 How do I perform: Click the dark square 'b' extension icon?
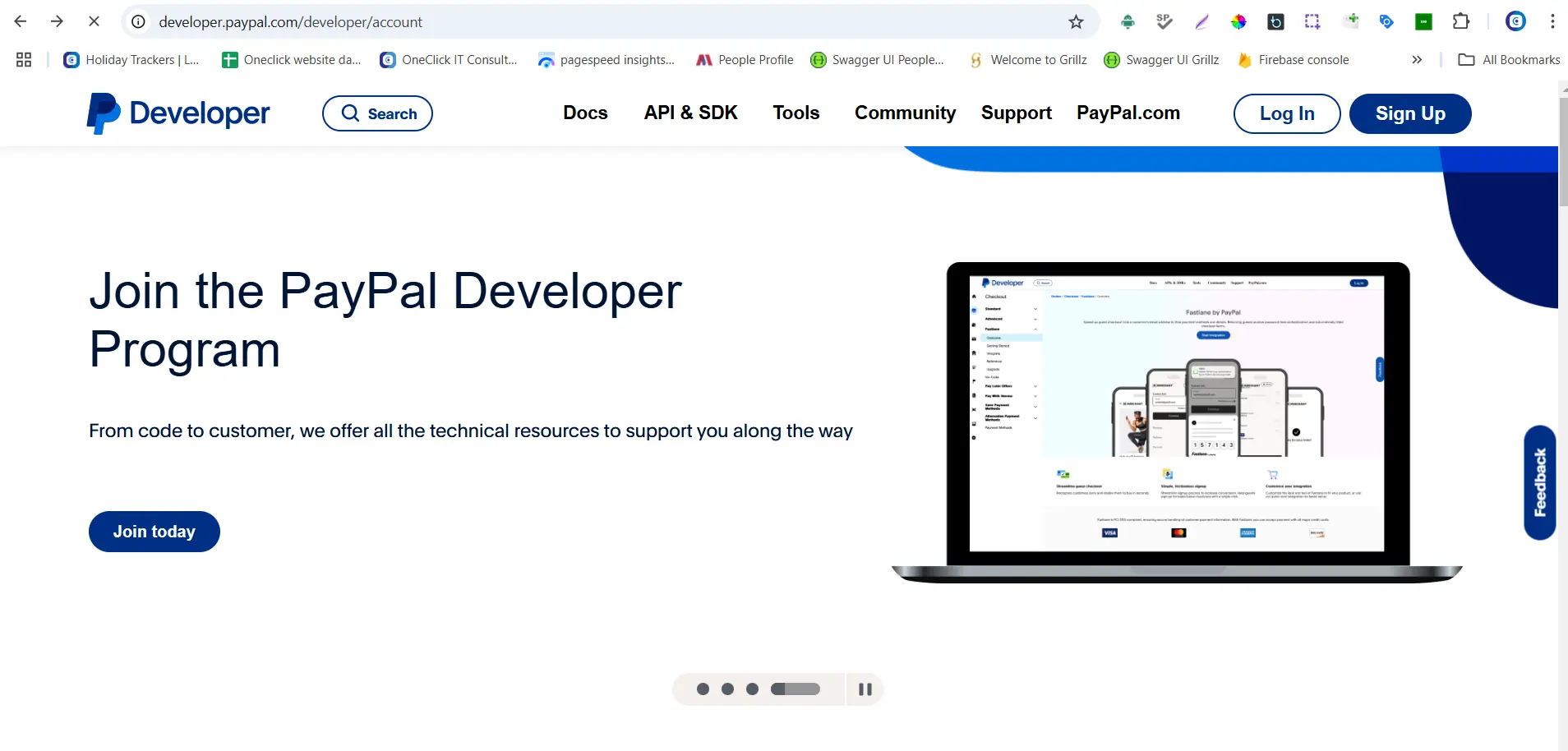[1275, 22]
